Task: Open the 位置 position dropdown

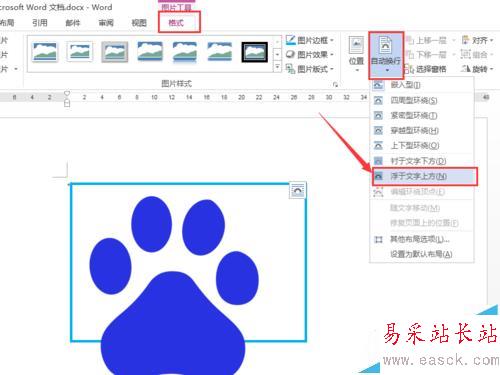Action: [356, 54]
